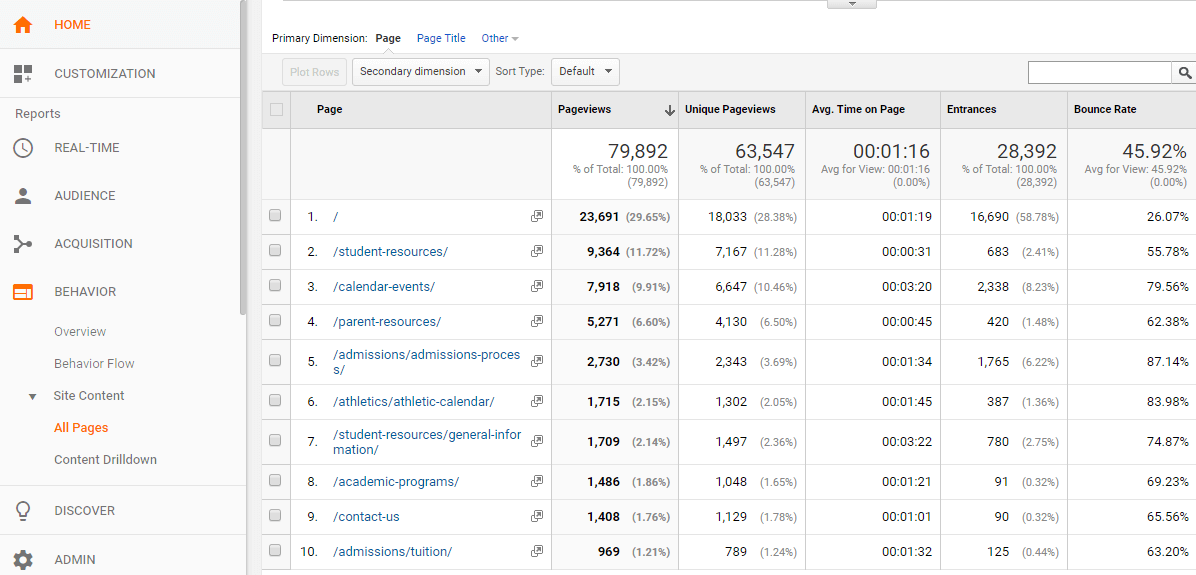This screenshot has width=1196, height=575.
Task: Open /student-resources/ external link icon
Action: pos(537,251)
